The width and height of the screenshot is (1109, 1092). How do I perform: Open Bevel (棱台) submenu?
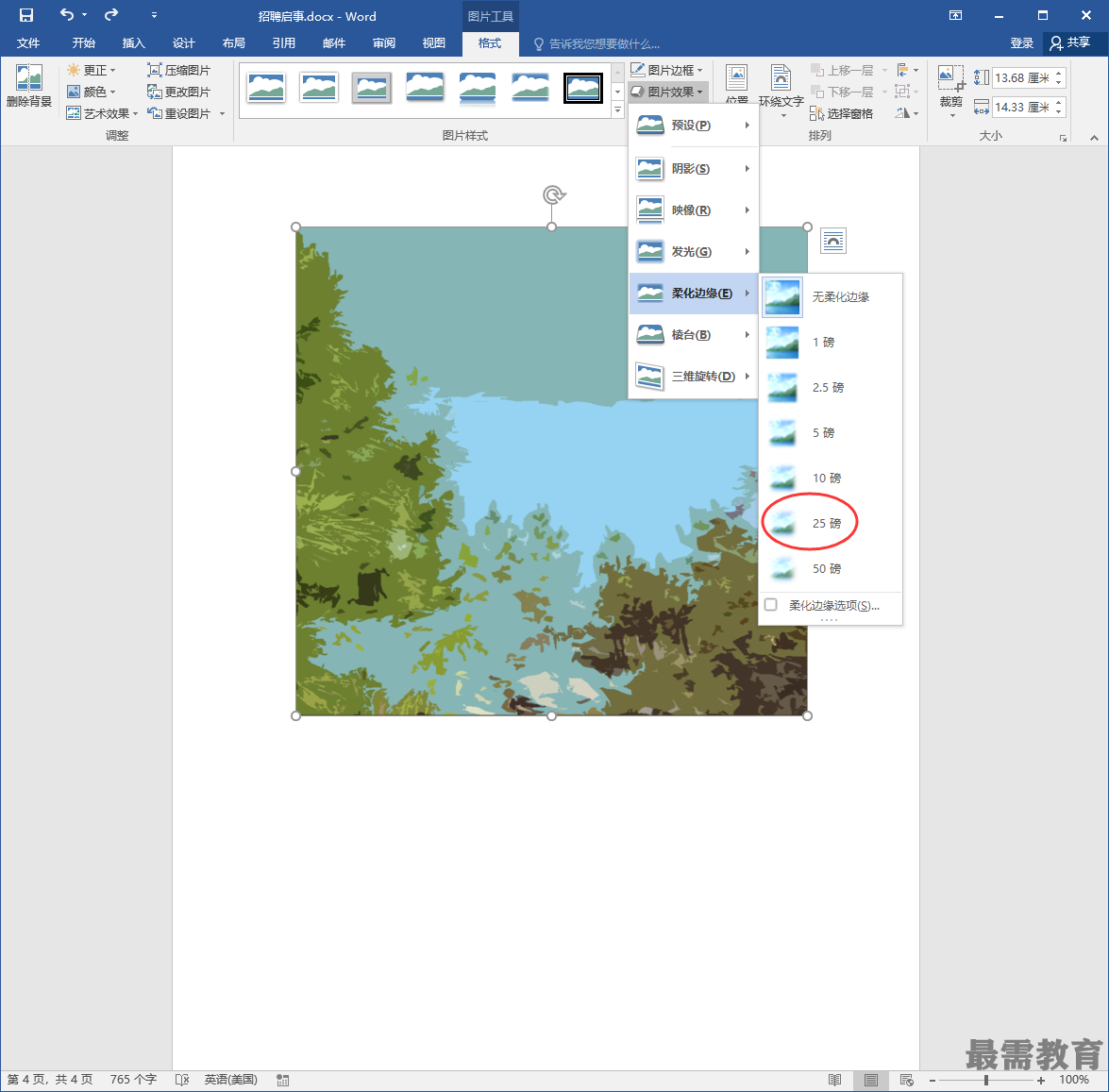(693, 334)
